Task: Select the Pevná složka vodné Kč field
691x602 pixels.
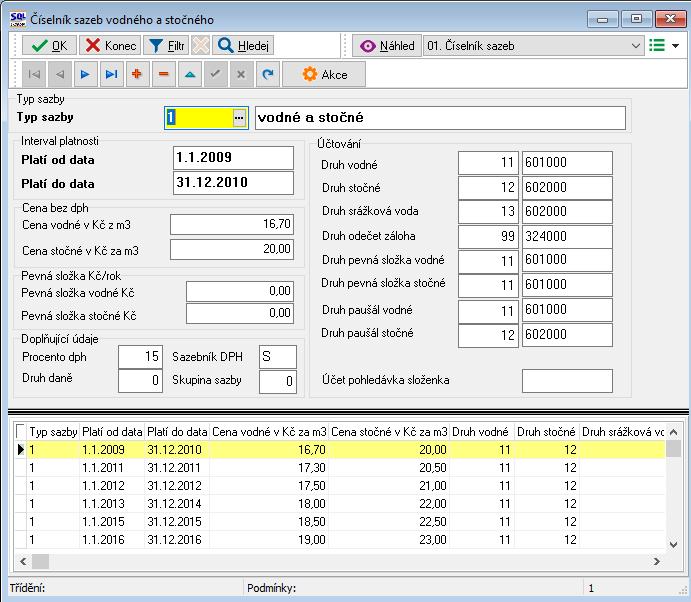Action: 240,291
